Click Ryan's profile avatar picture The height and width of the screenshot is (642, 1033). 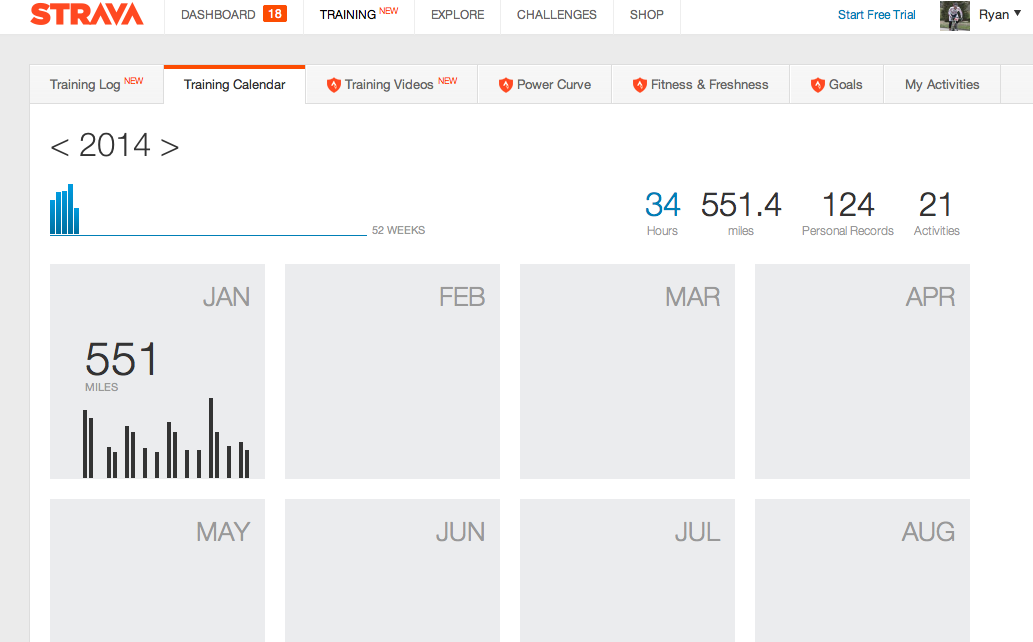click(x=955, y=16)
